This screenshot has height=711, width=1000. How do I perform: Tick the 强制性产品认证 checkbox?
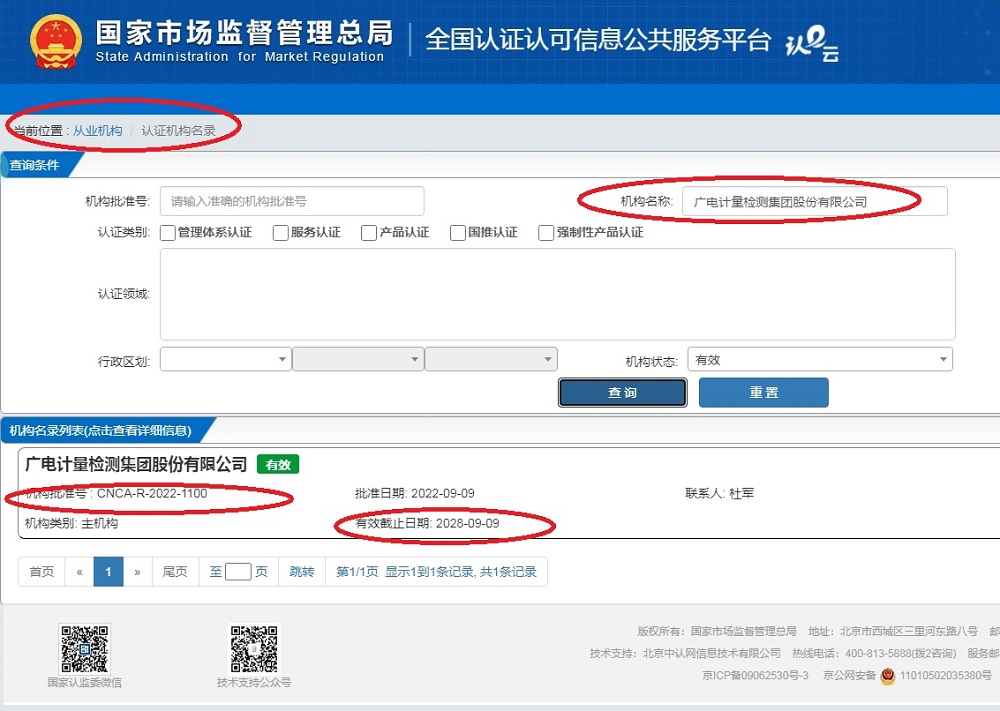pos(546,233)
